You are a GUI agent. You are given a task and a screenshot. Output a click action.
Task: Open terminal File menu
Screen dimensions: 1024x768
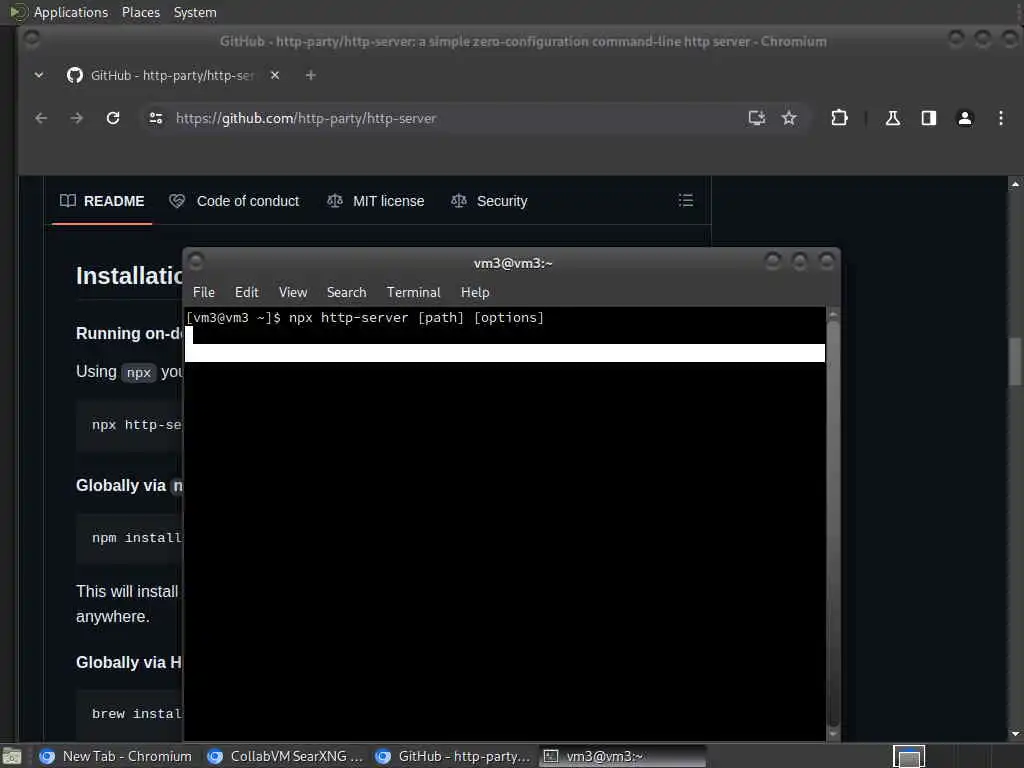204,293
